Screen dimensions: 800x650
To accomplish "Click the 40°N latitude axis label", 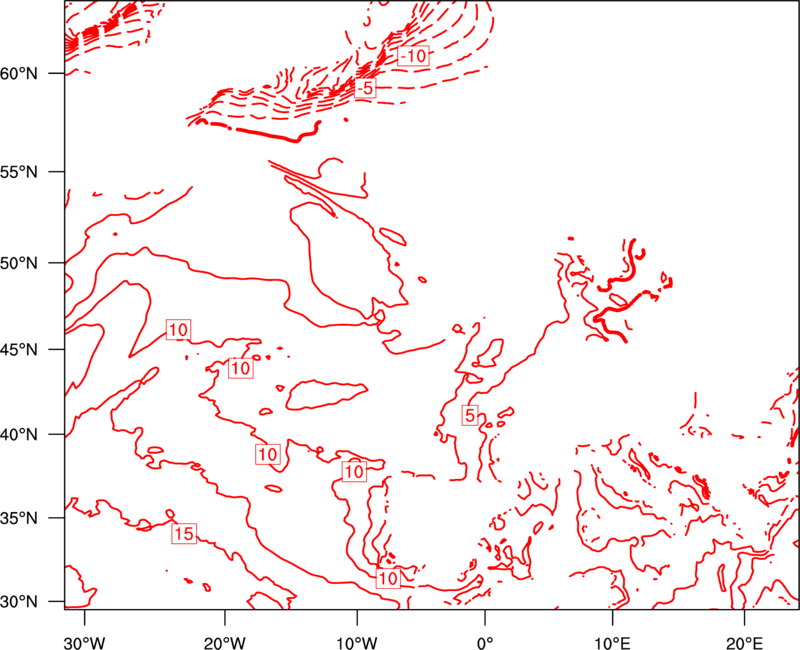I will click(19, 435).
